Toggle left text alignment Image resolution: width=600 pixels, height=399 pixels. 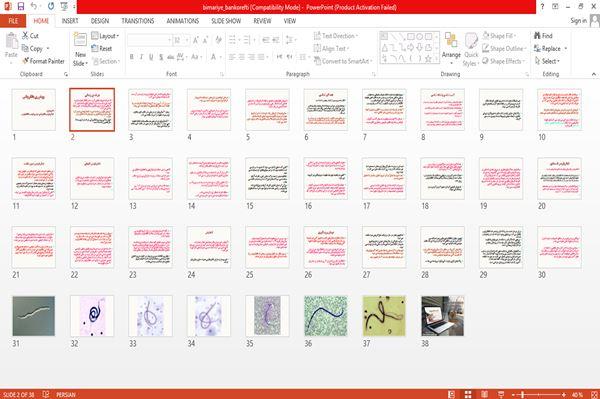tap(232, 57)
